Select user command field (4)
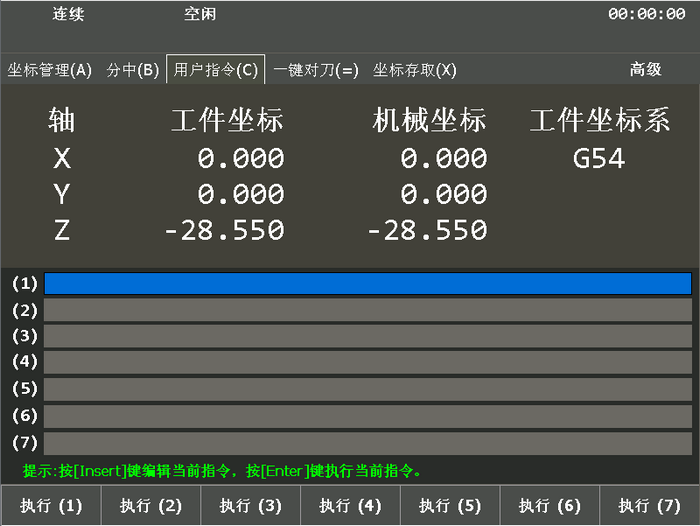Image resolution: width=700 pixels, height=526 pixels. (368, 362)
